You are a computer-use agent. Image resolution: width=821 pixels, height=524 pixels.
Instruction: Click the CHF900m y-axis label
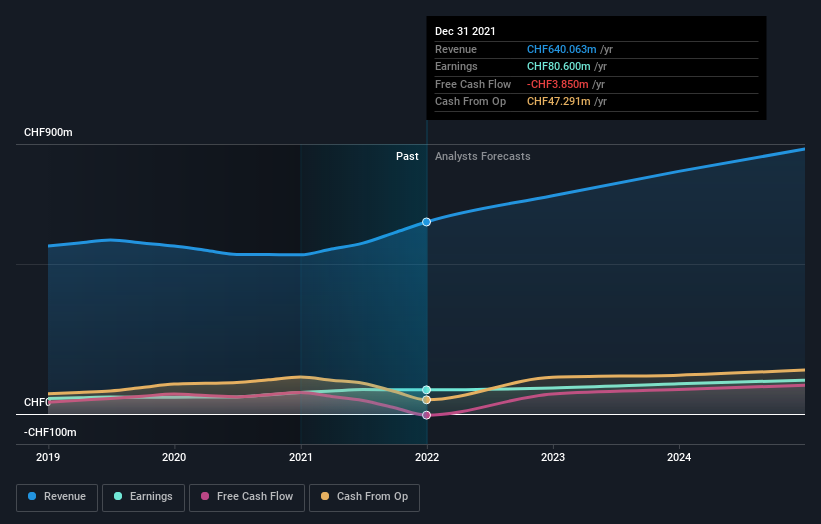coord(48,132)
